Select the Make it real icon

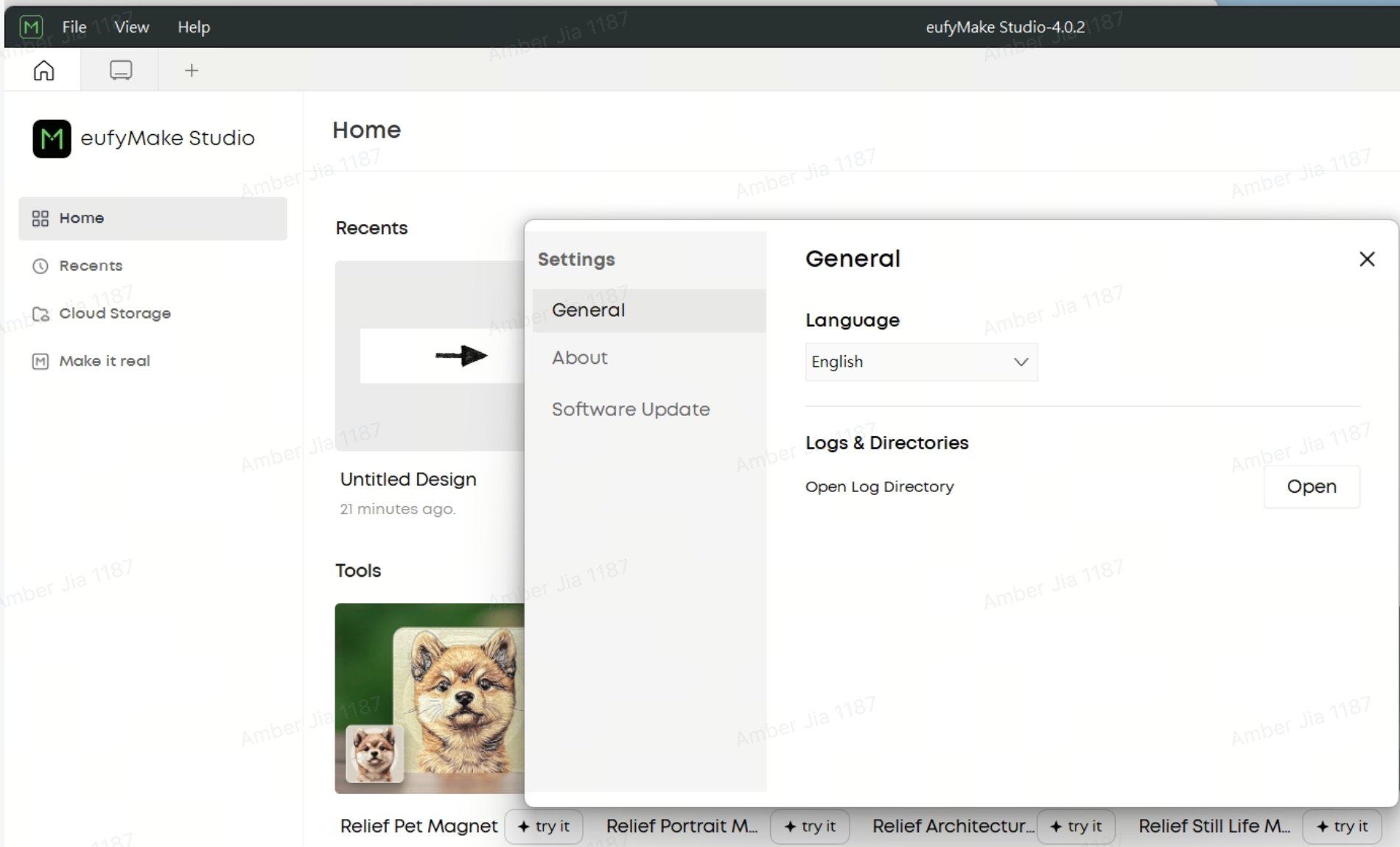click(41, 361)
